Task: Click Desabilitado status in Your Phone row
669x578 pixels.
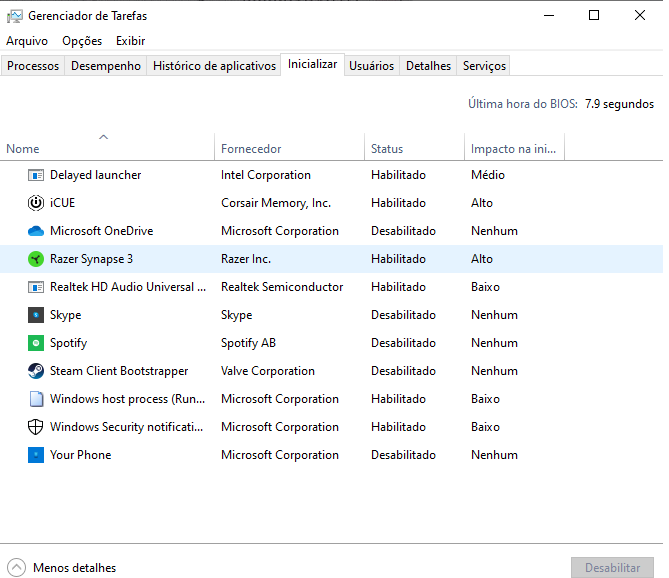Action: click(403, 455)
